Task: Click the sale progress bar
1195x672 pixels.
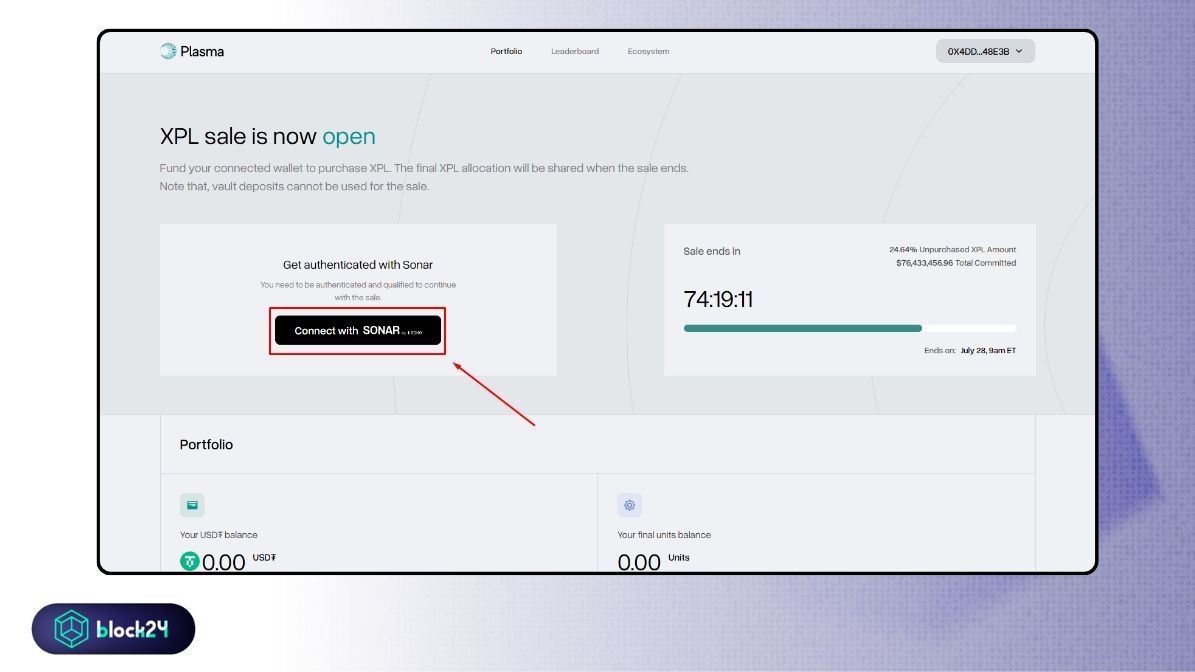Action: (x=849, y=328)
